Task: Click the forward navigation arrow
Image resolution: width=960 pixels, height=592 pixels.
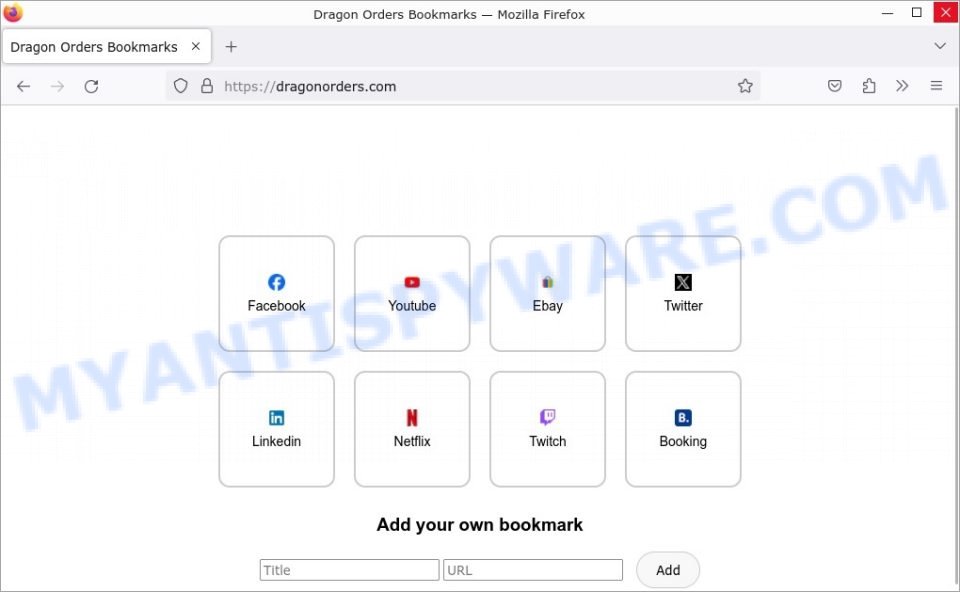Action: [58, 86]
